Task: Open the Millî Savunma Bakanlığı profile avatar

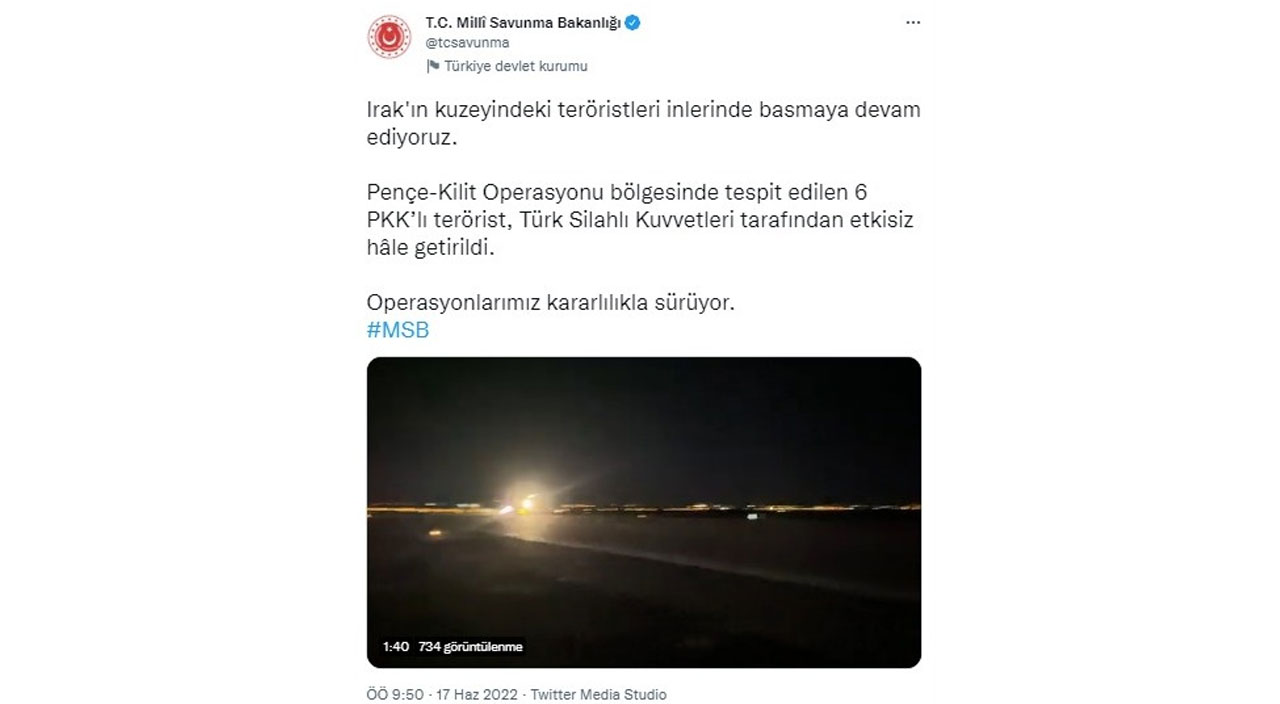Action: [x=388, y=37]
